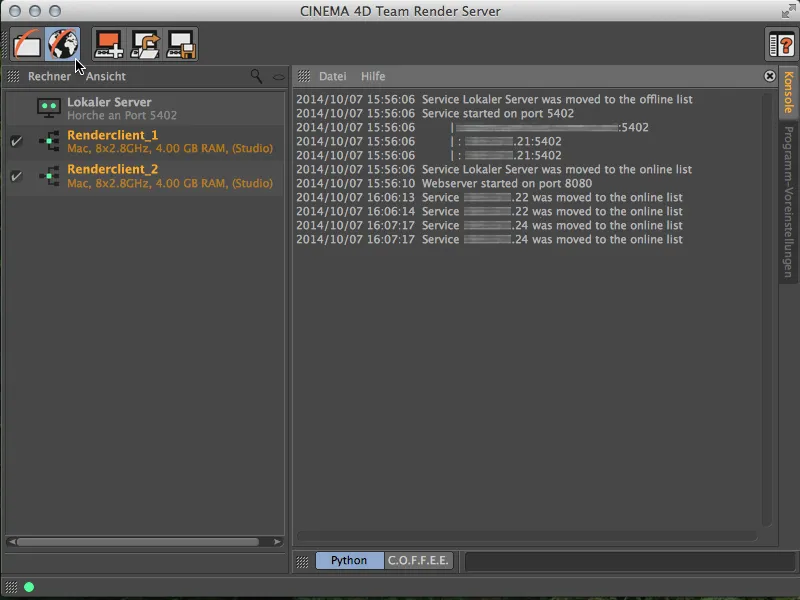Switch to the C.O.F.F.E.E. tab

click(419, 561)
